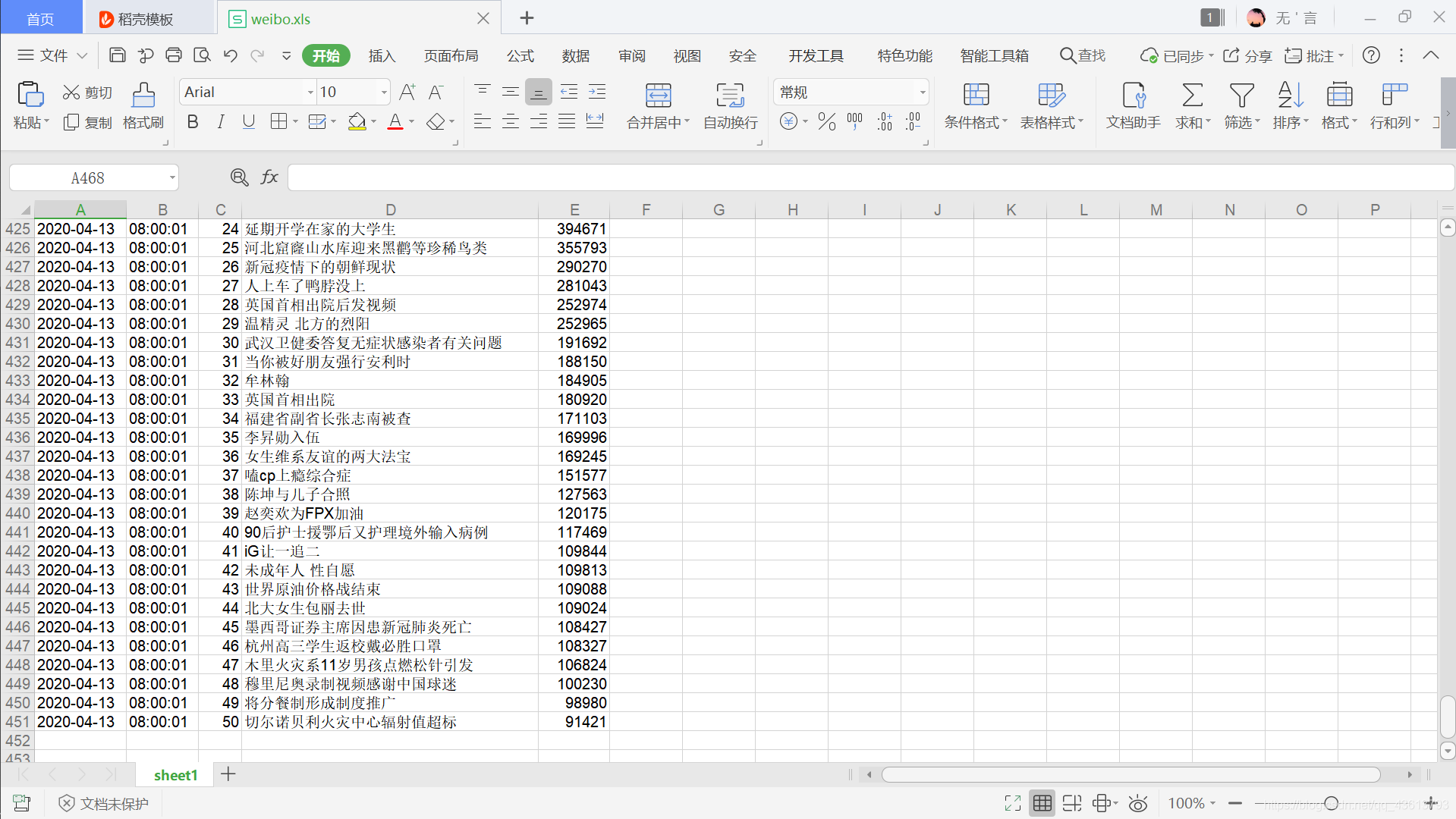Image resolution: width=1456 pixels, height=819 pixels.
Task: Click the Paste clipboard icon
Action: (x=30, y=95)
